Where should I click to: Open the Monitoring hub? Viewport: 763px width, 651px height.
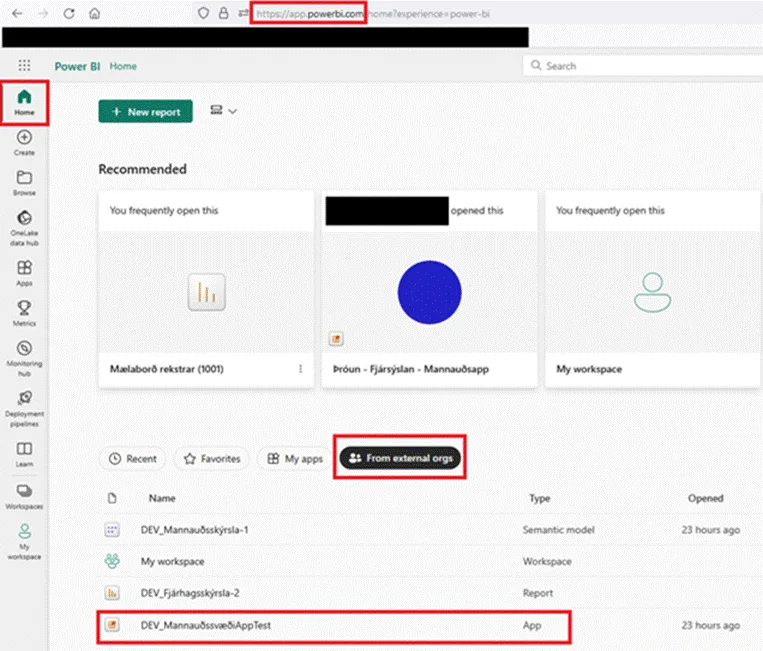[x=24, y=359]
